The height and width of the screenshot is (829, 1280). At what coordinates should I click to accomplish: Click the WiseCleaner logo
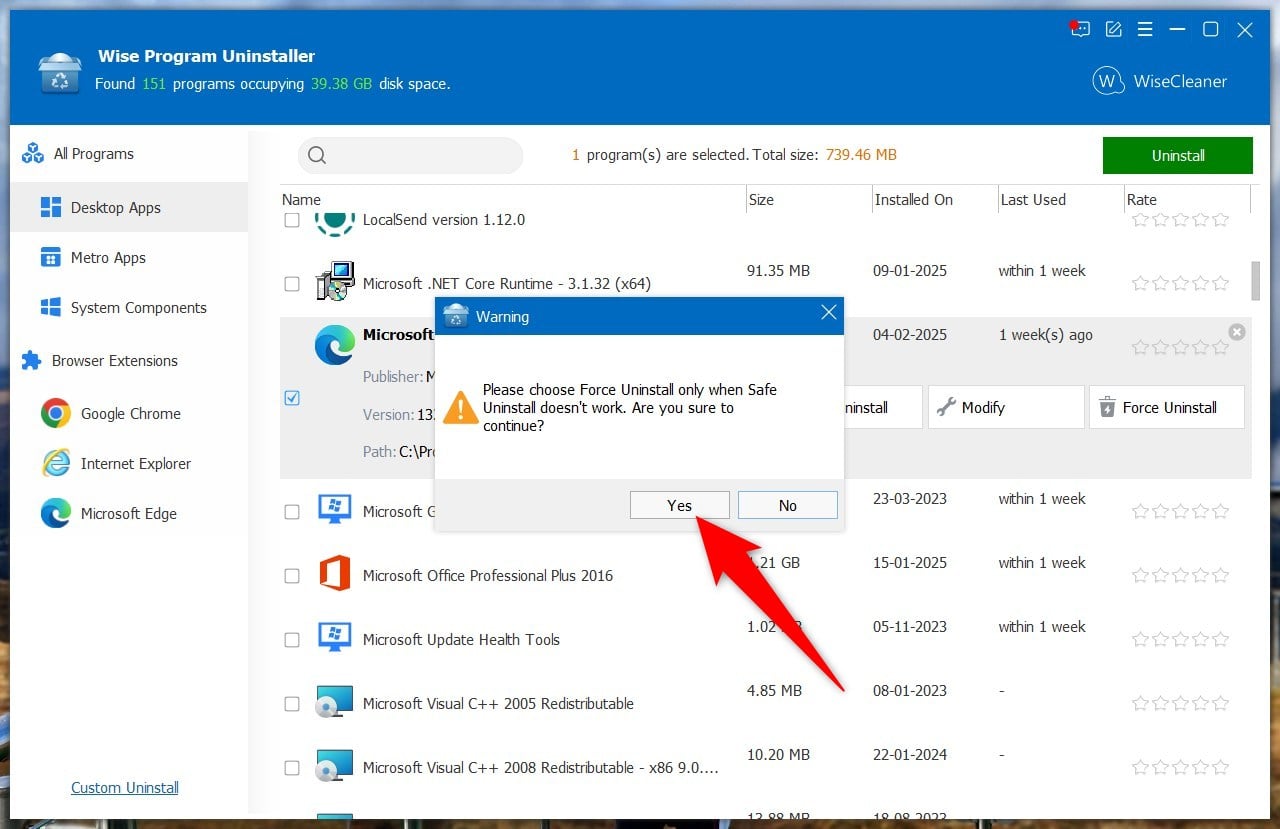coord(1160,81)
